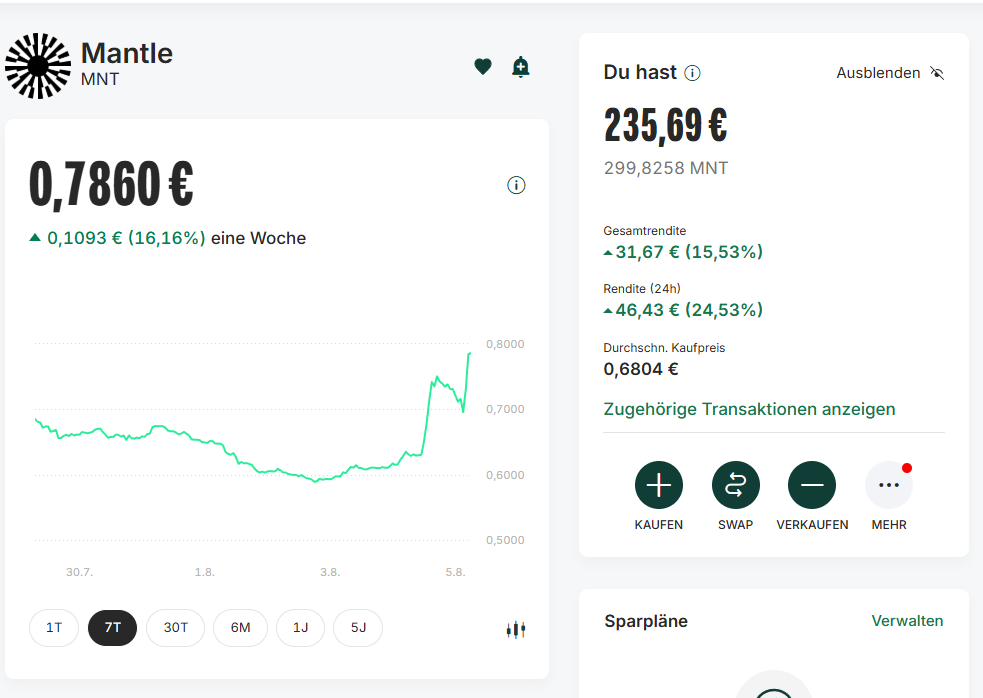Open info icon next to Du hast
Viewport: 983px width, 698px height.
[692, 73]
